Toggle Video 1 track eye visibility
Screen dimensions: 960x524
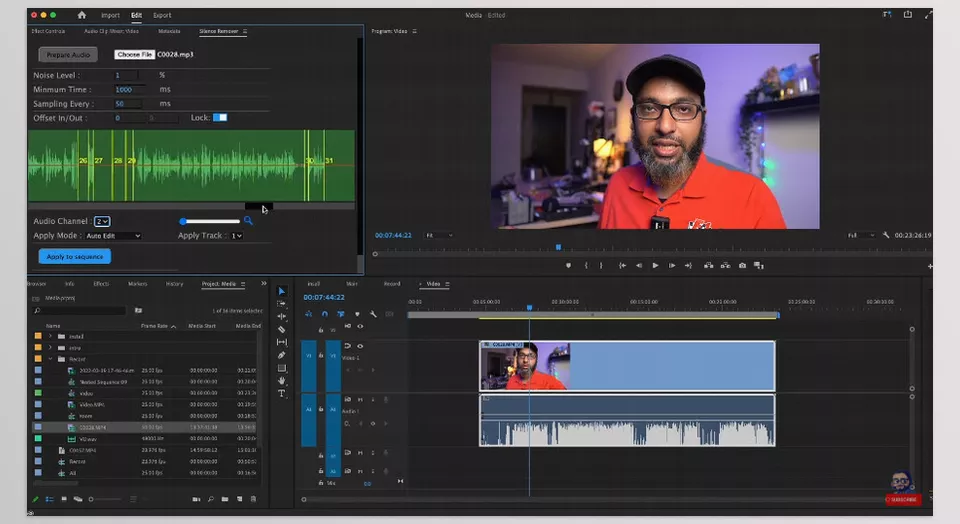pos(360,346)
